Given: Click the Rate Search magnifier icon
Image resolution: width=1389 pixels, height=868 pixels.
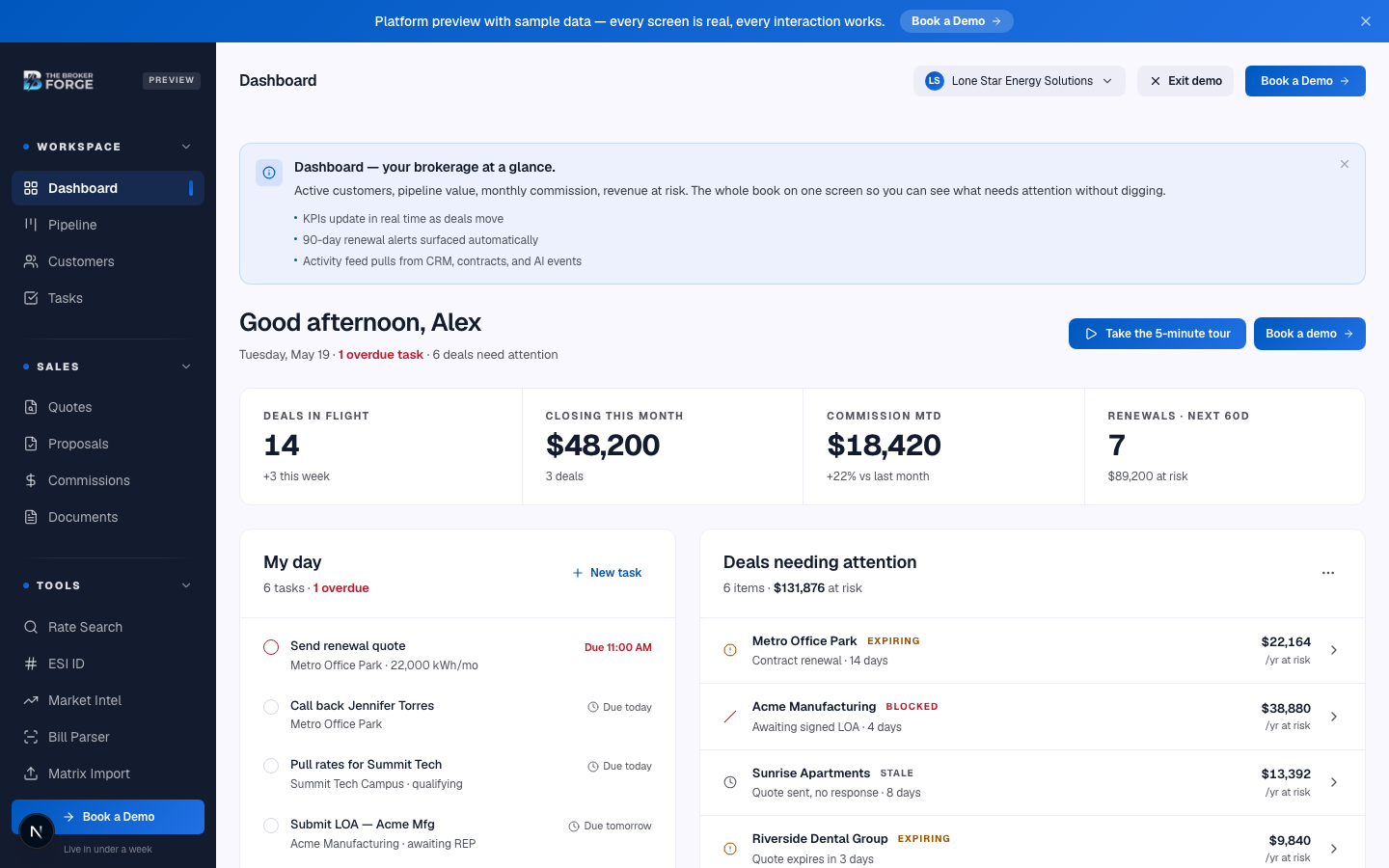Looking at the screenshot, I should pyautogui.click(x=31, y=627).
